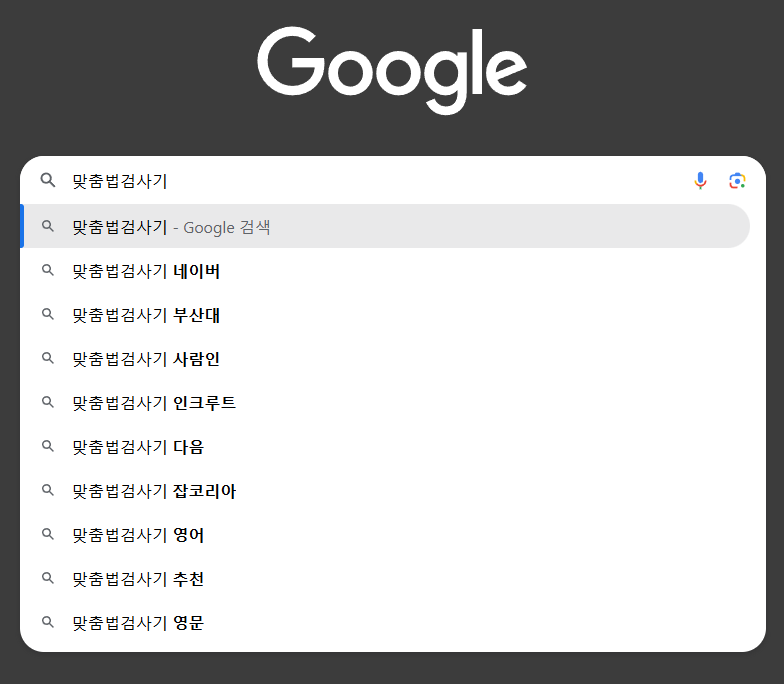784x684 pixels.
Task: Click the magnifier icon beside 네이버 suggestion
Action: click(x=48, y=270)
